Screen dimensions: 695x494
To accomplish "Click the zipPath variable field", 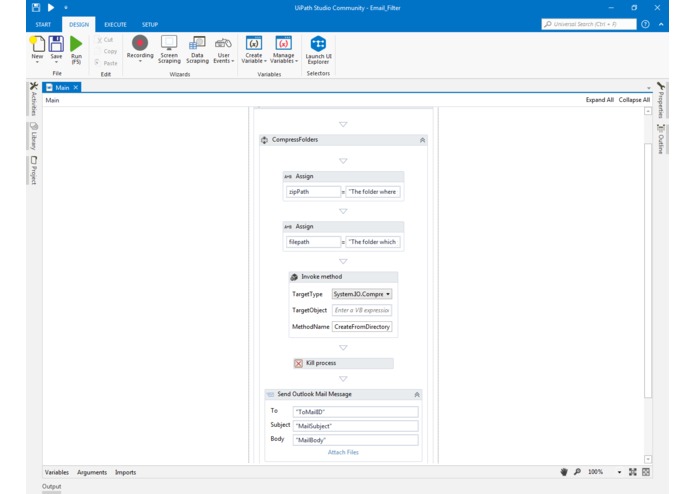I will click(x=313, y=192).
